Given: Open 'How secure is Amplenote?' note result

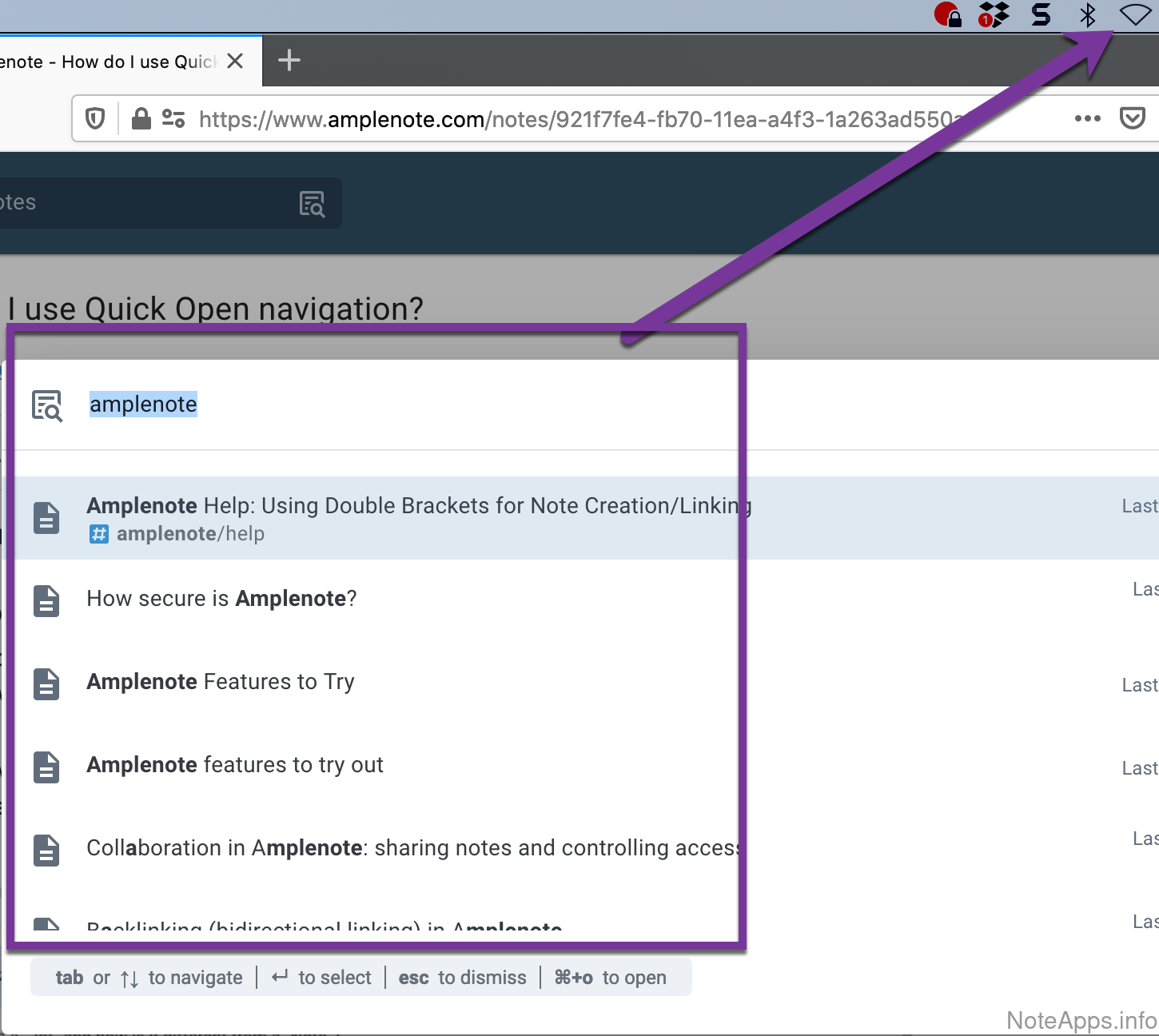Looking at the screenshot, I should pyautogui.click(x=221, y=599).
